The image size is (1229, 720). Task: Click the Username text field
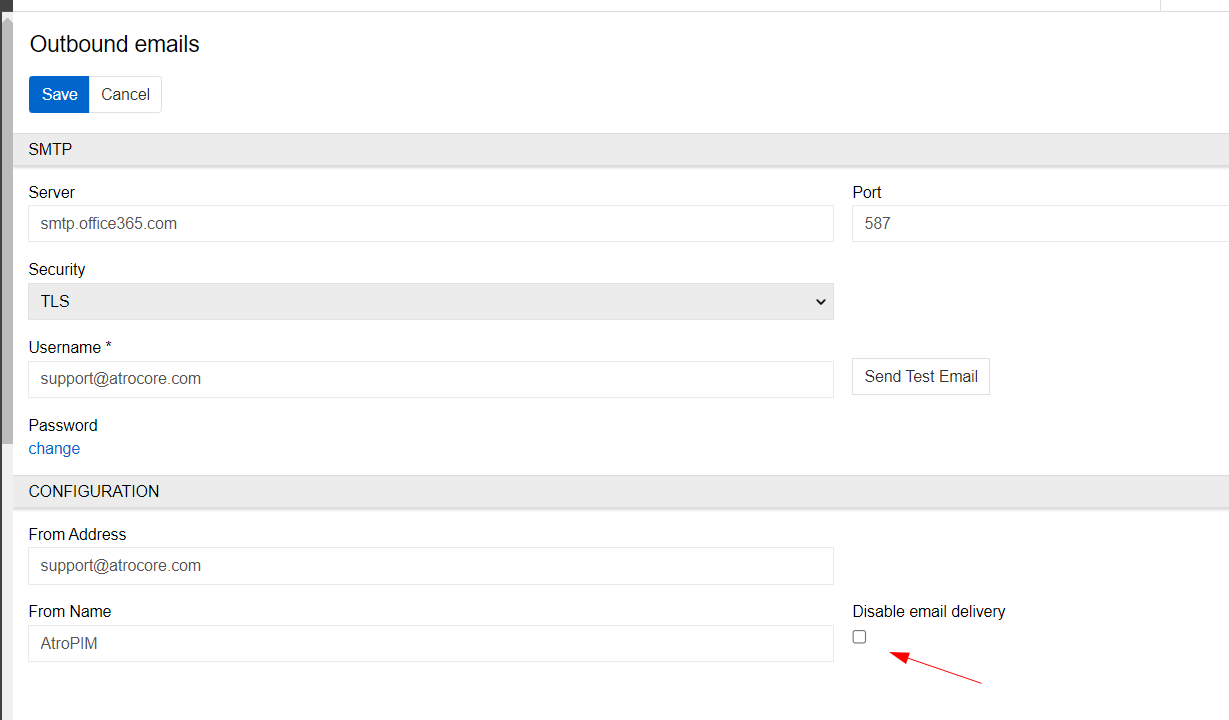[x=430, y=379]
